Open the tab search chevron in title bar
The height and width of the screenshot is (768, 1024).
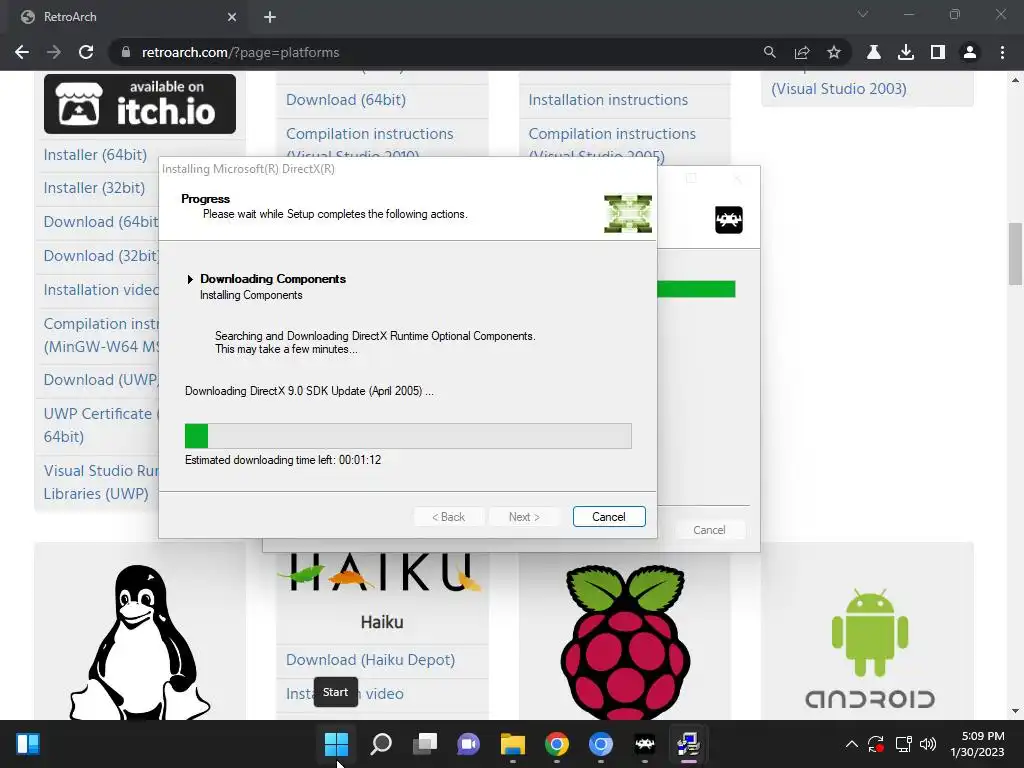[863, 14]
